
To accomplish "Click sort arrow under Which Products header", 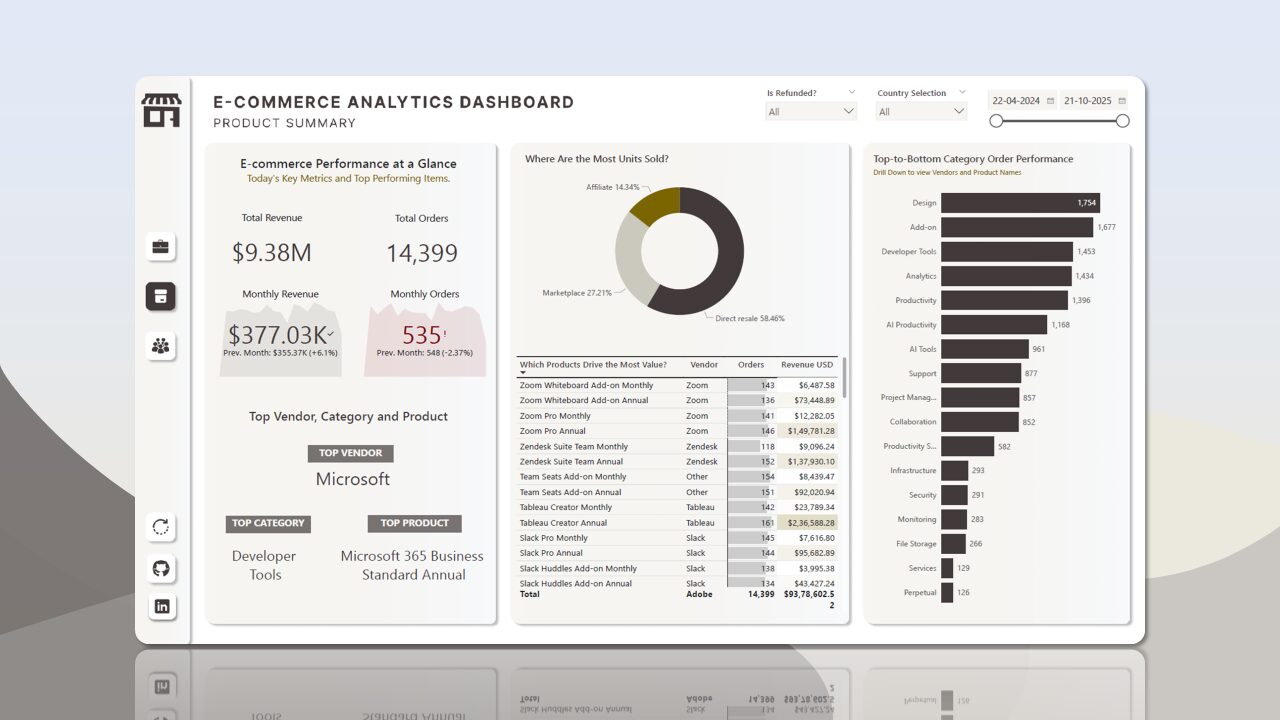I will click(x=523, y=373).
